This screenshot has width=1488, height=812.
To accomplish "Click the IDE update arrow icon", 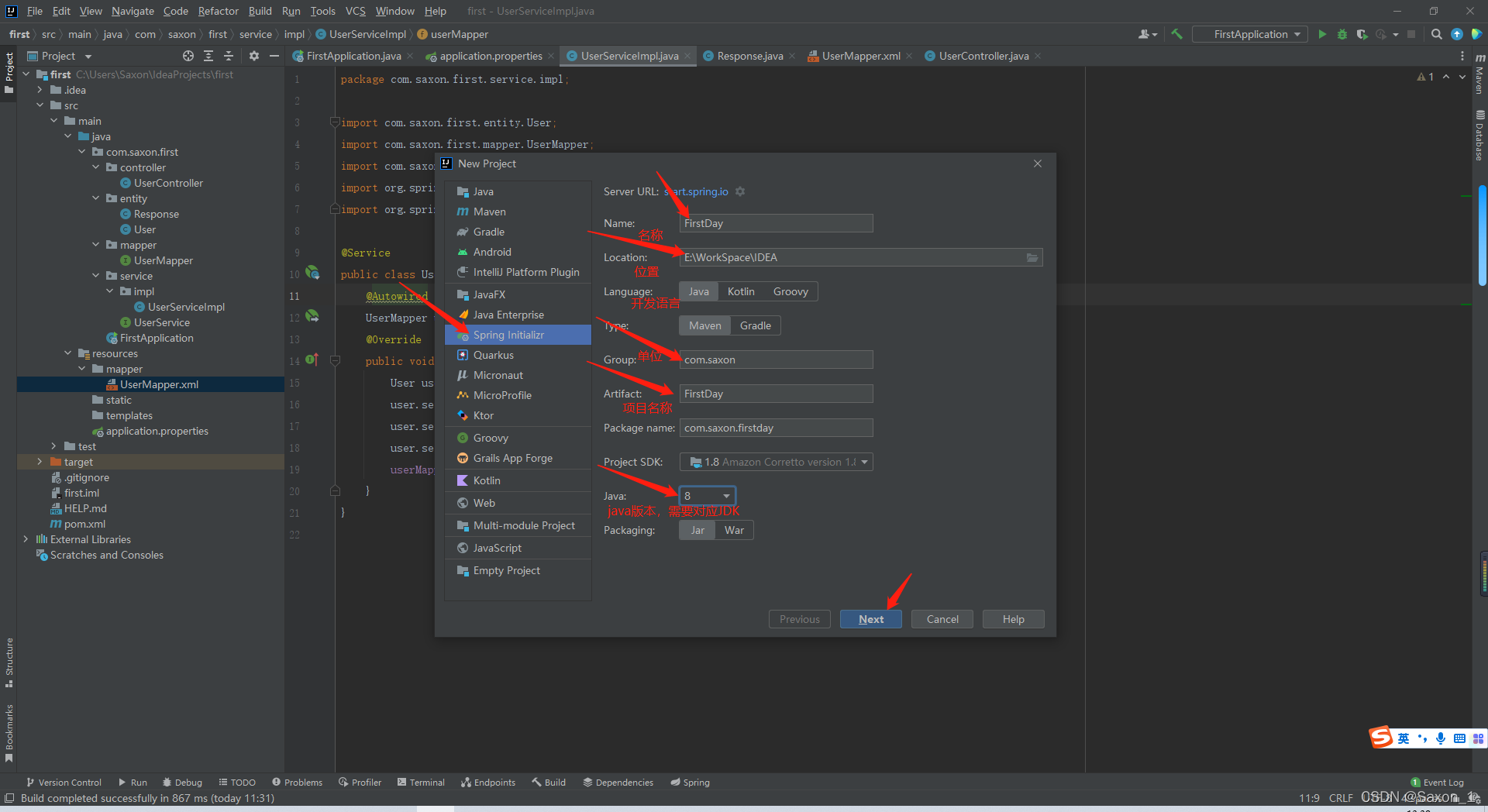I will coord(1457,34).
